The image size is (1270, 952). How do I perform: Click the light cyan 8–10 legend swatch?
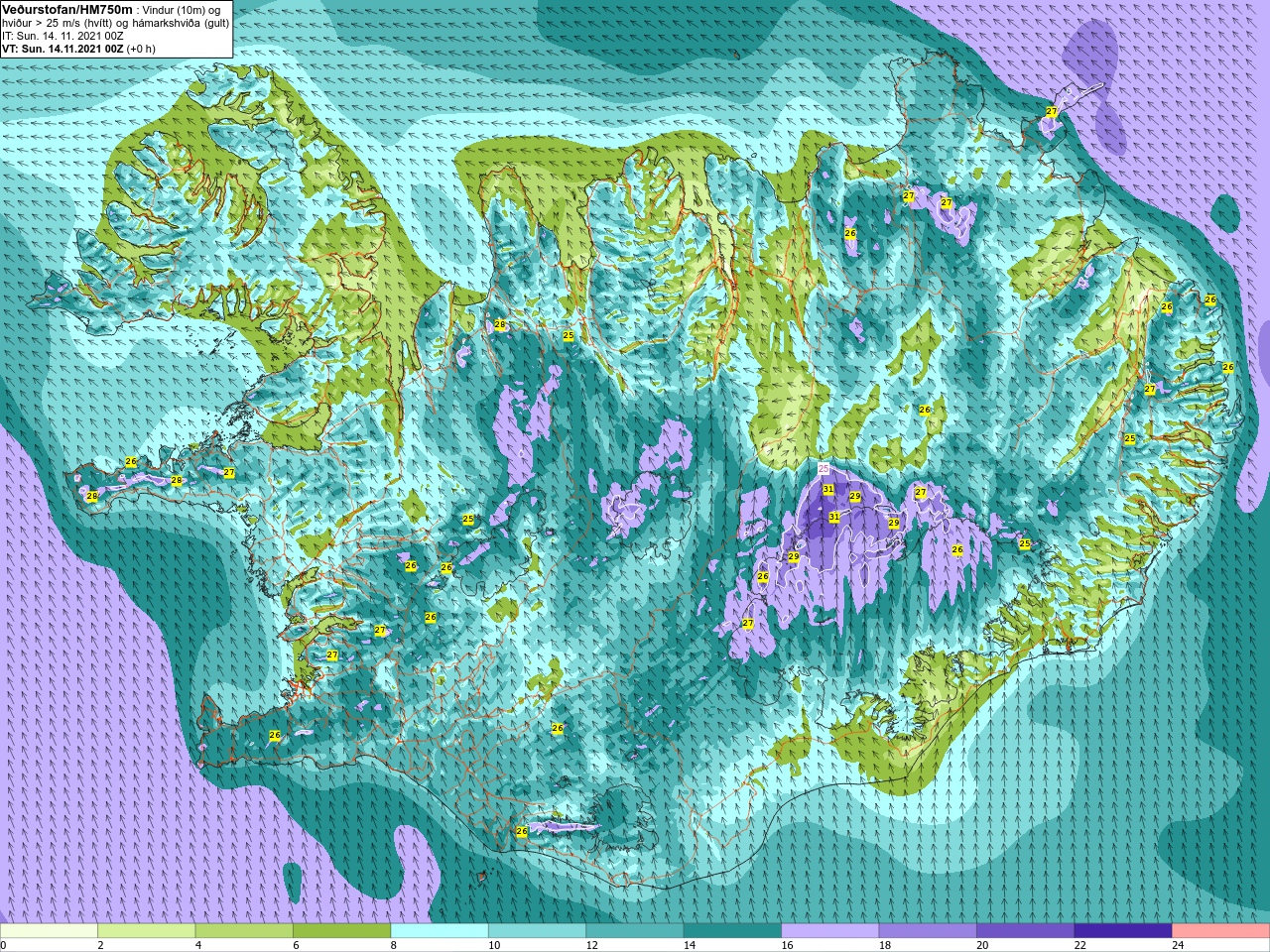point(440,931)
